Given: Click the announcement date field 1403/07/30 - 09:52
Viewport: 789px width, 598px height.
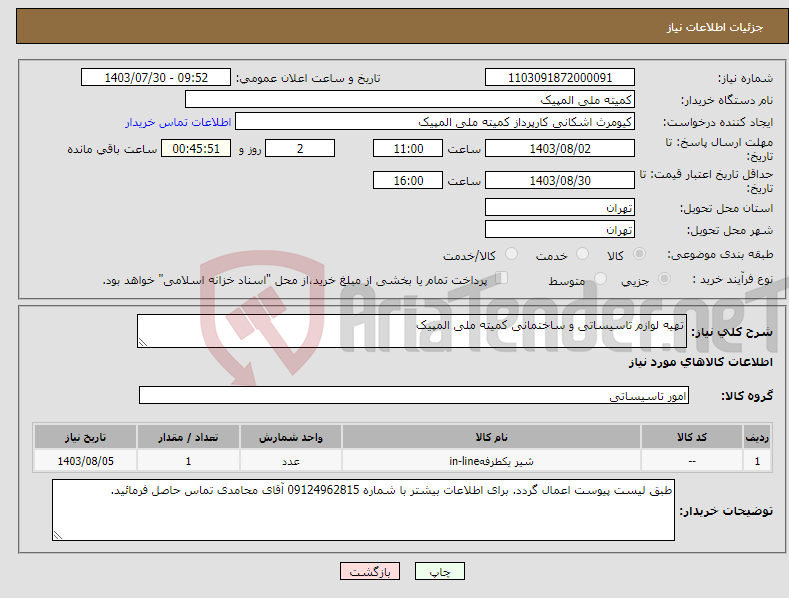Looking at the screenshot, I should click(156, 78).
